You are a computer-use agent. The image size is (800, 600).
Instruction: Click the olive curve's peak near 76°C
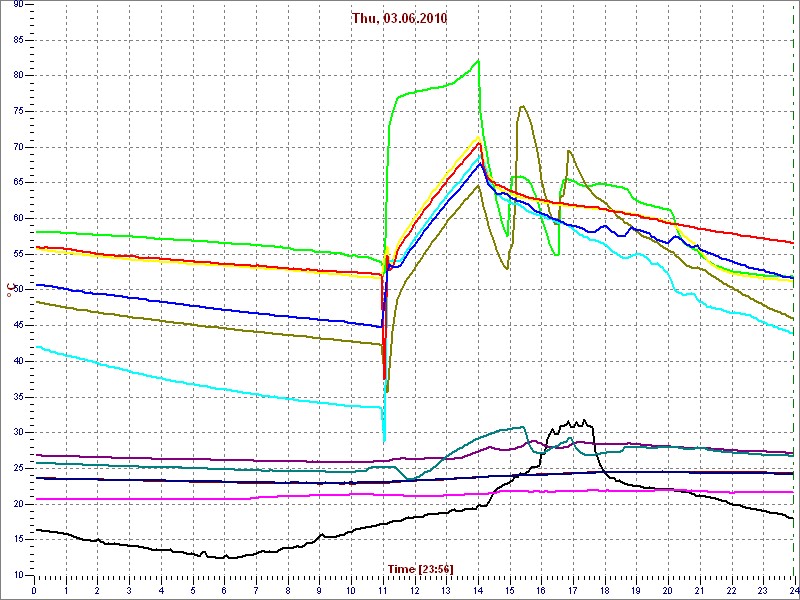(x=522, y=106)
